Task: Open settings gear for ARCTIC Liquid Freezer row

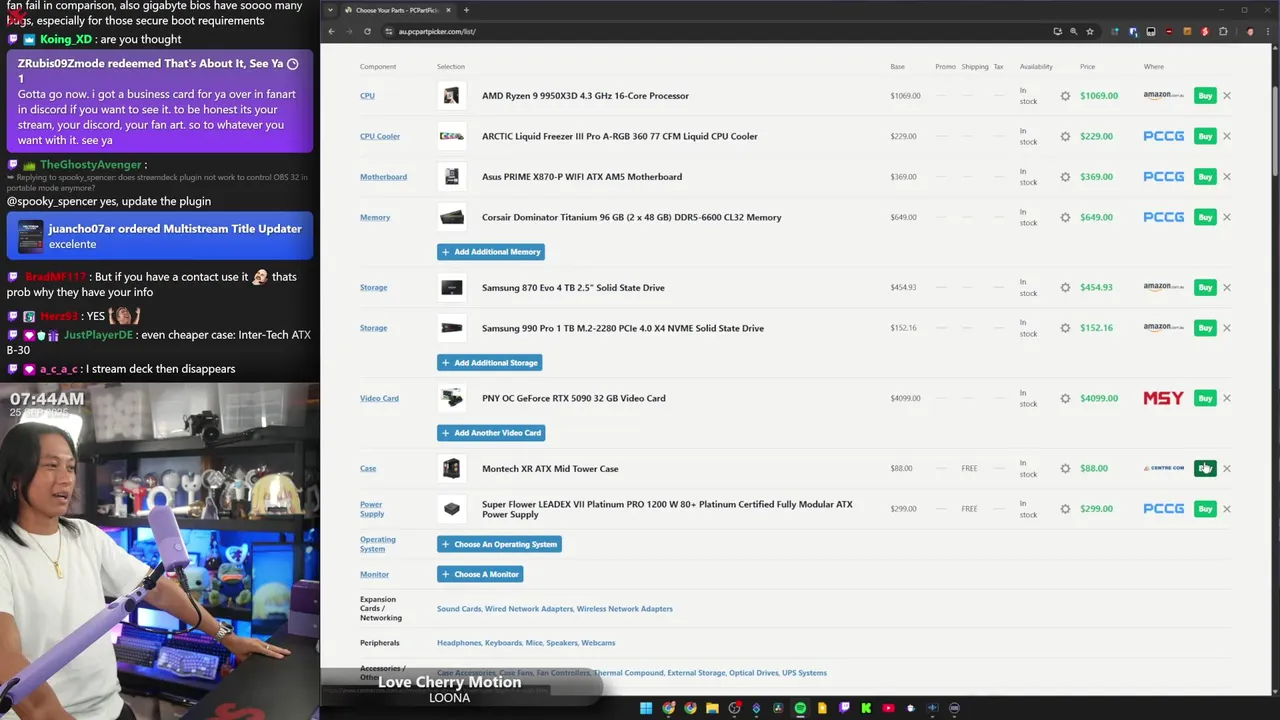Action: tap(1065, 136)
